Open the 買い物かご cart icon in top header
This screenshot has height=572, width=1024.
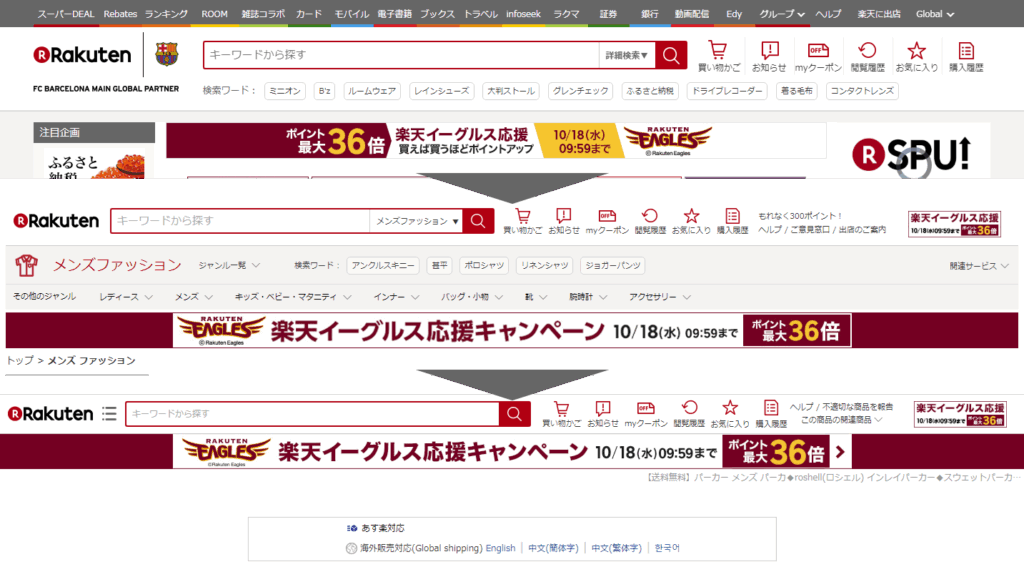[x=718, y=56]
